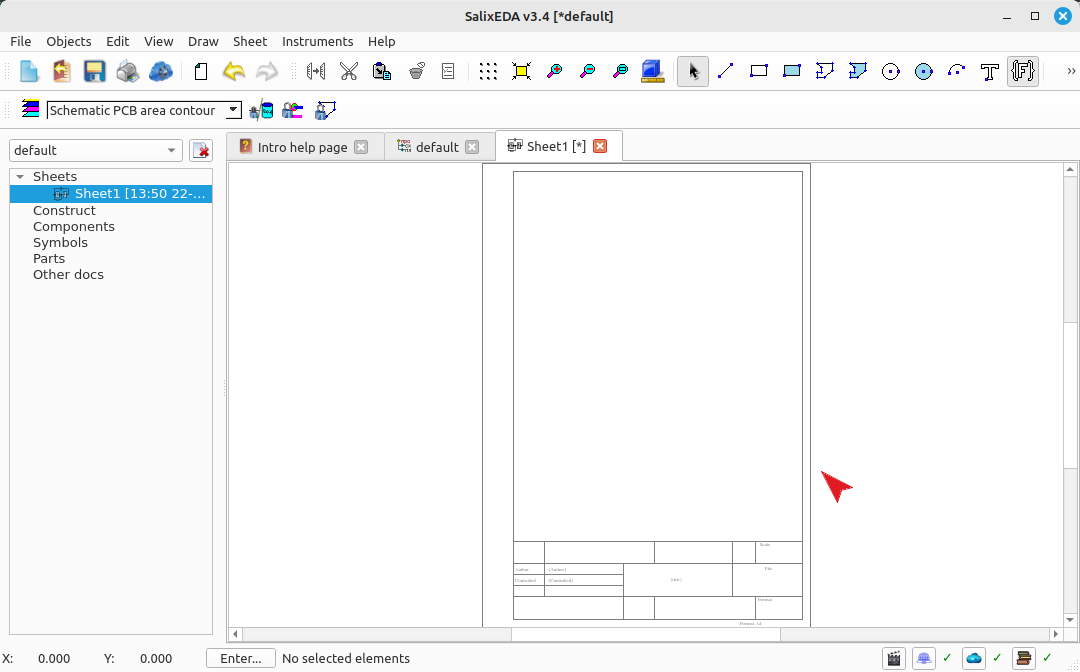
Task: Click the Paste clipboard icon
Action: coord(382,71)
